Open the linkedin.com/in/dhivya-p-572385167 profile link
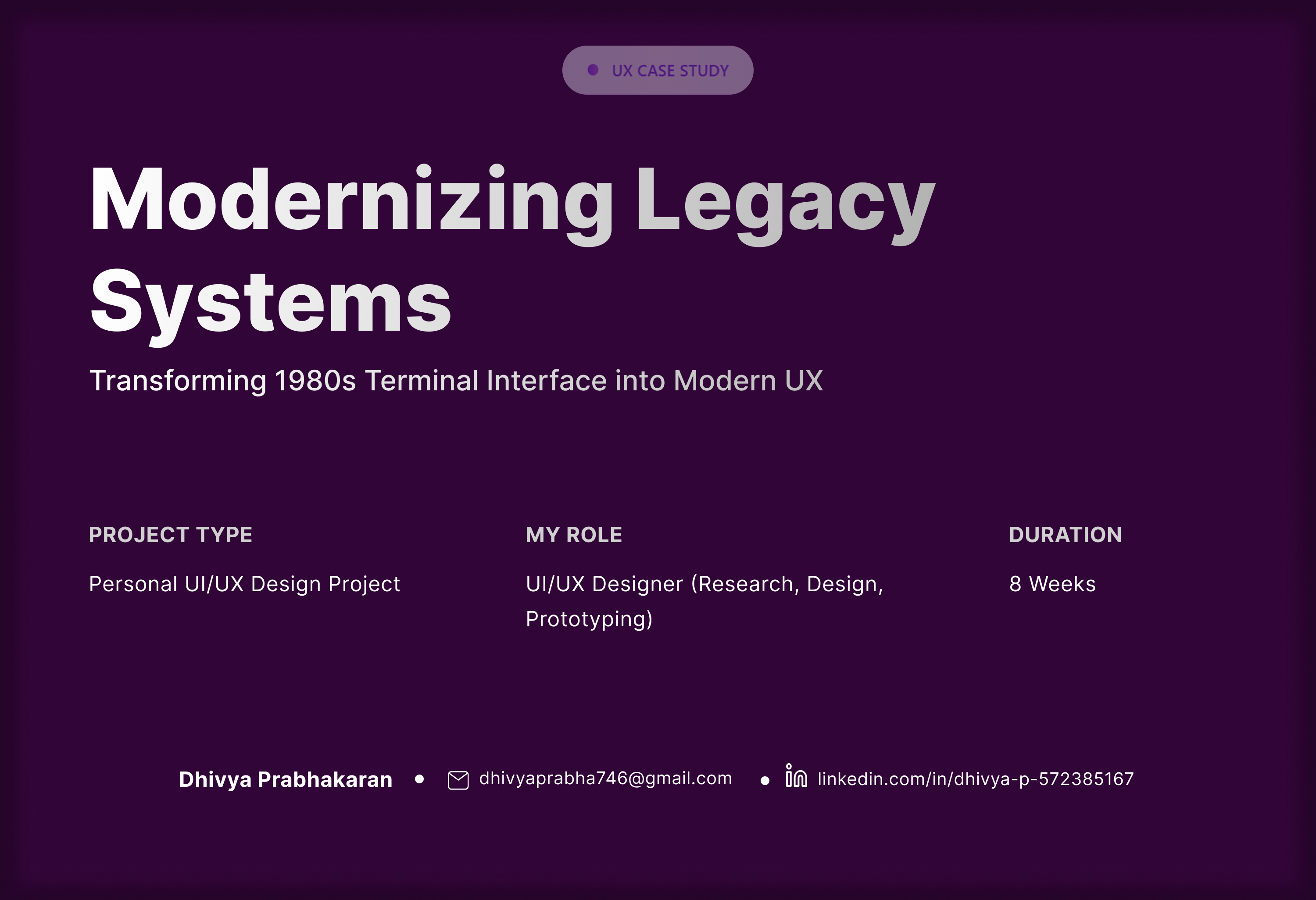The width and height of the screenshot is (1316, 900). coord(974,779)
